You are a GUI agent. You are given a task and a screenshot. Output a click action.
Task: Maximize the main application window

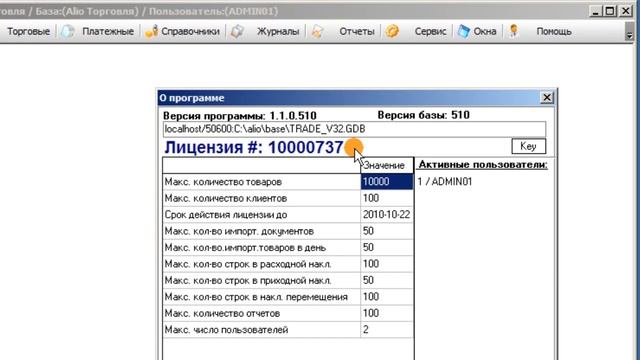610,11
